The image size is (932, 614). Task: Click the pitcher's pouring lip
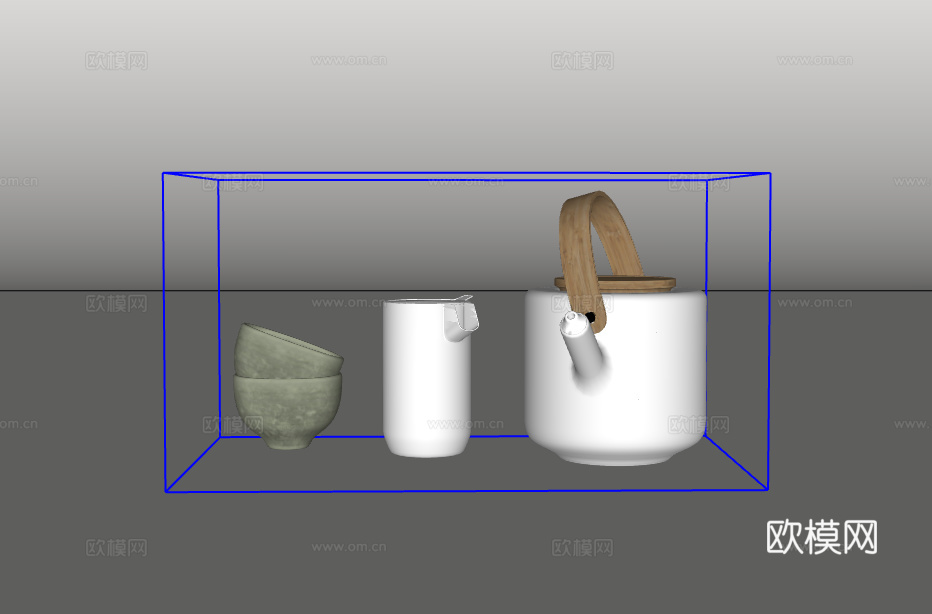461,318
